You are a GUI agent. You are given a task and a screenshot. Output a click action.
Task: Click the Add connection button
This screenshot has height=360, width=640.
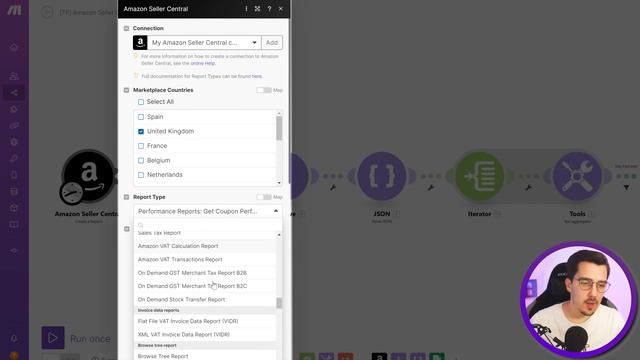272,42
